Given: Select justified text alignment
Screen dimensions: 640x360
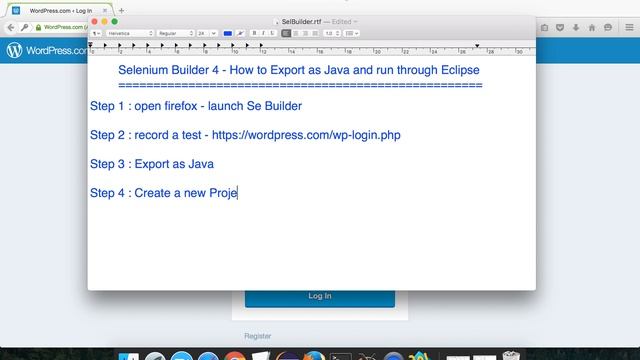Looking at the screenshot, I should coord(315,33).
